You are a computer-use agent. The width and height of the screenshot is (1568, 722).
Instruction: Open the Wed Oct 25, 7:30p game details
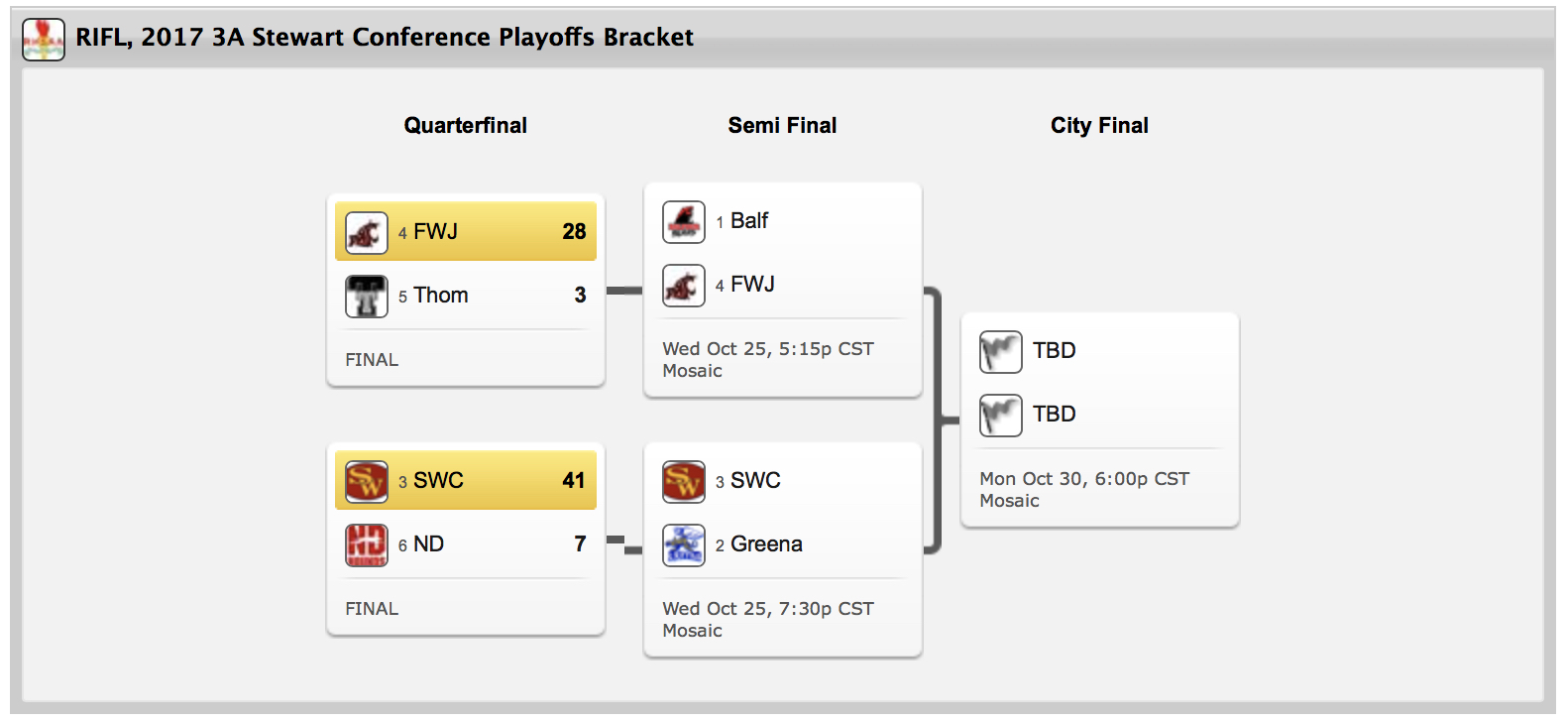(768, 609)
